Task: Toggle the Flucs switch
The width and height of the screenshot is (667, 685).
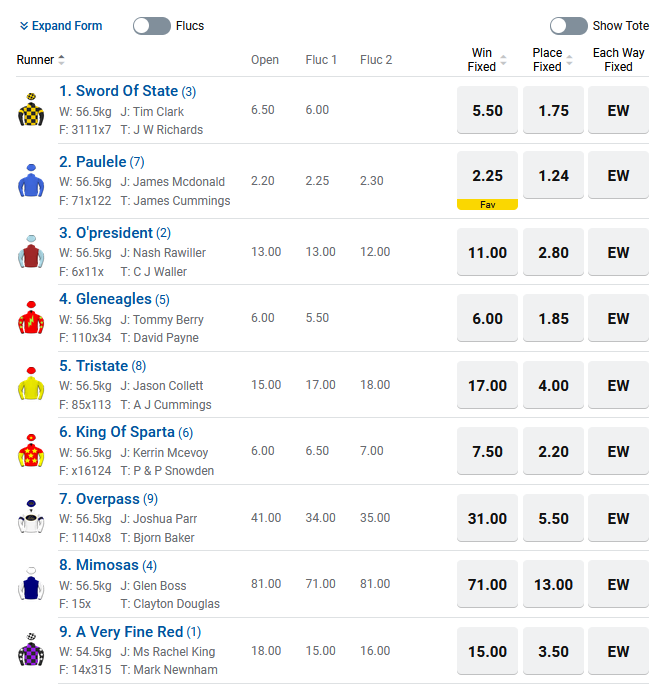Action: click(152, 26)
